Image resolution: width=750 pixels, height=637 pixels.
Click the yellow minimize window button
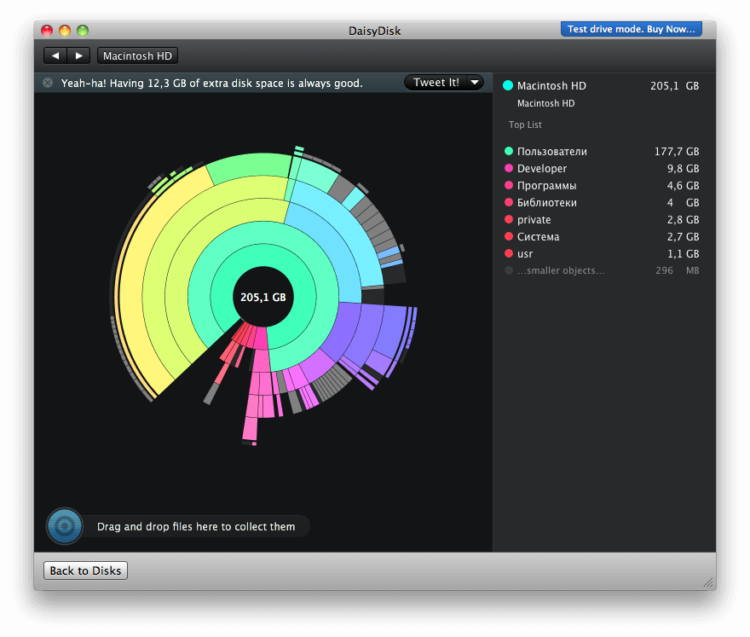[65, 31]
